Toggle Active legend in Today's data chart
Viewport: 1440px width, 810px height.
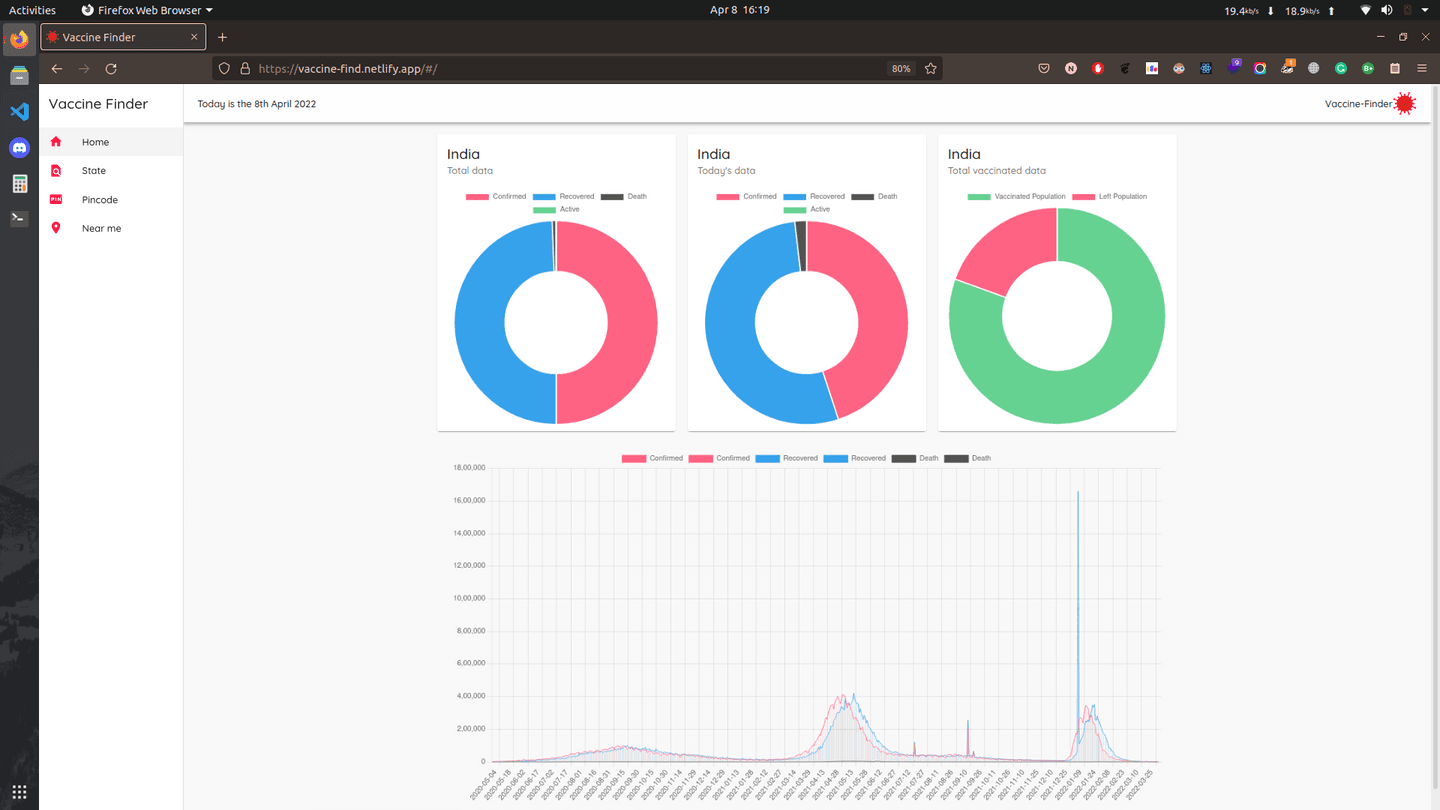pyautogui.click(x=807, y=209)
